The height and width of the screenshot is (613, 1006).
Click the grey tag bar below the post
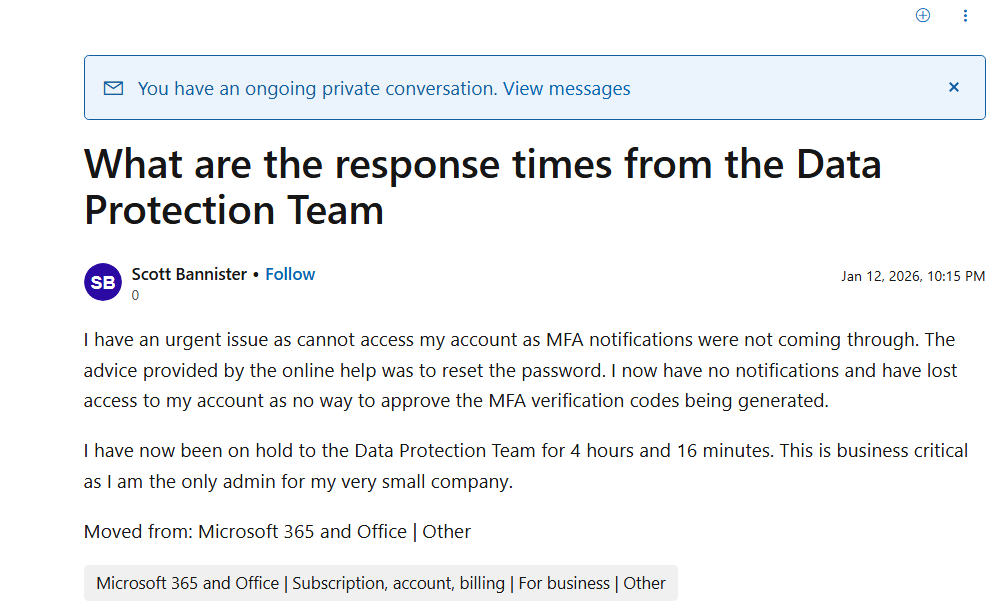[380, 583]
